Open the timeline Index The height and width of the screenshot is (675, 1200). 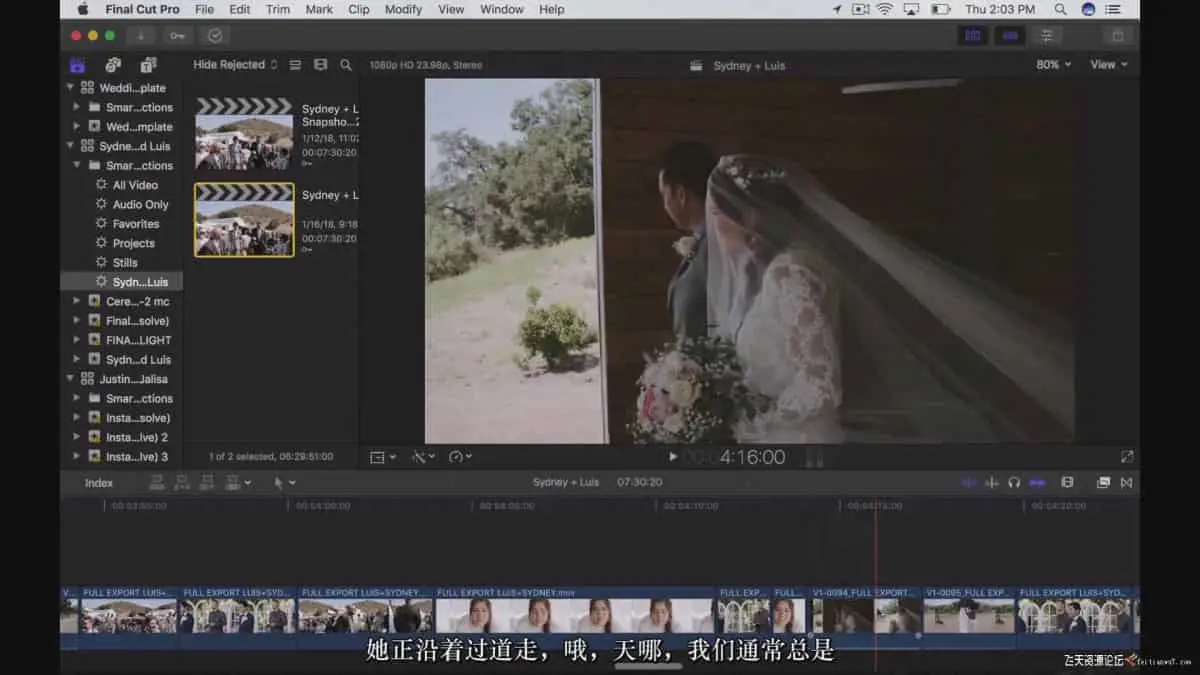coord(99,483)
